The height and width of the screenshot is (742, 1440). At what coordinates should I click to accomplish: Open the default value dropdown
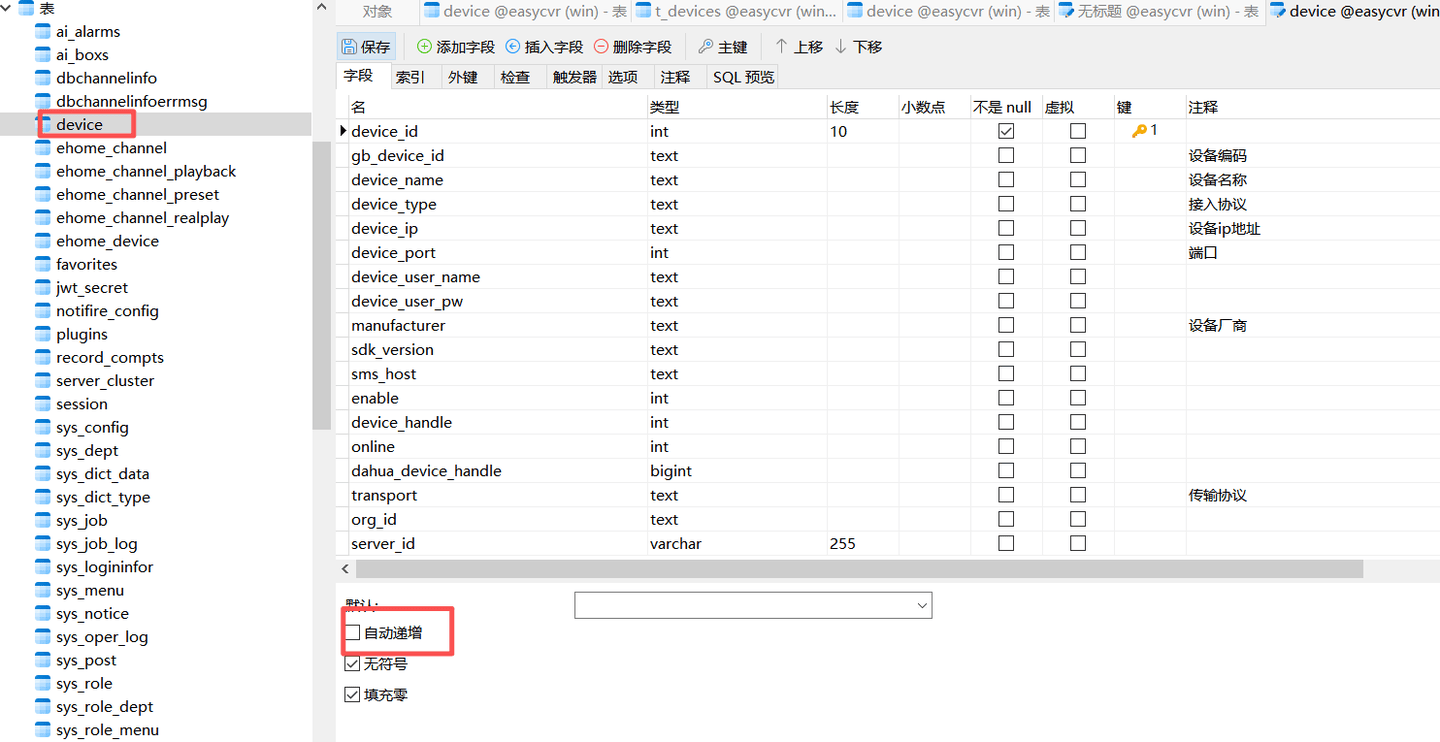click(x=921, y=605)
